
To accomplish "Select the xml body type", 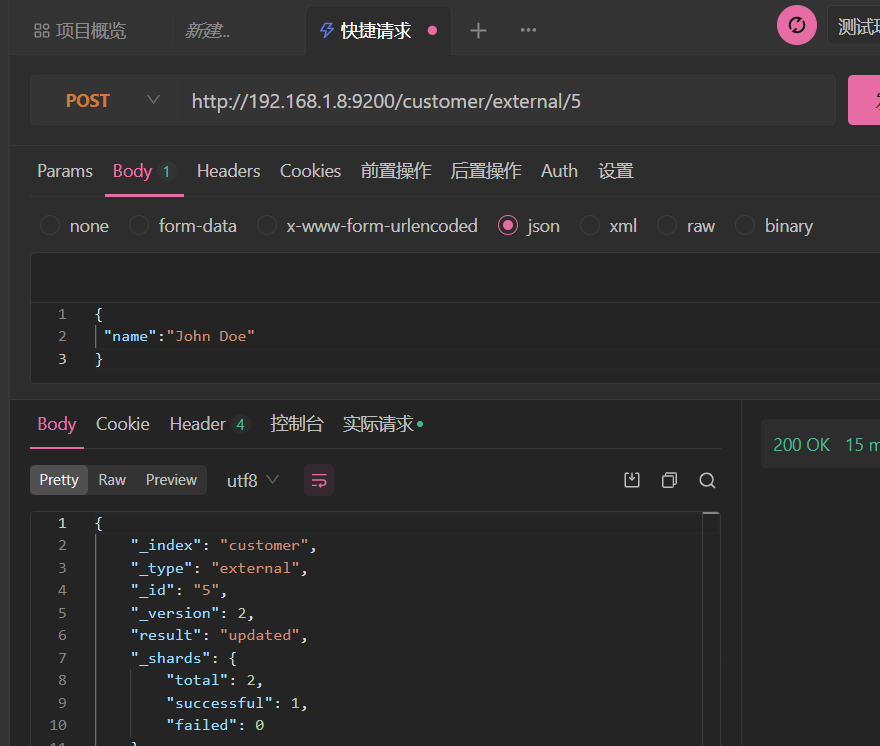I will click(x=590, y=226).
